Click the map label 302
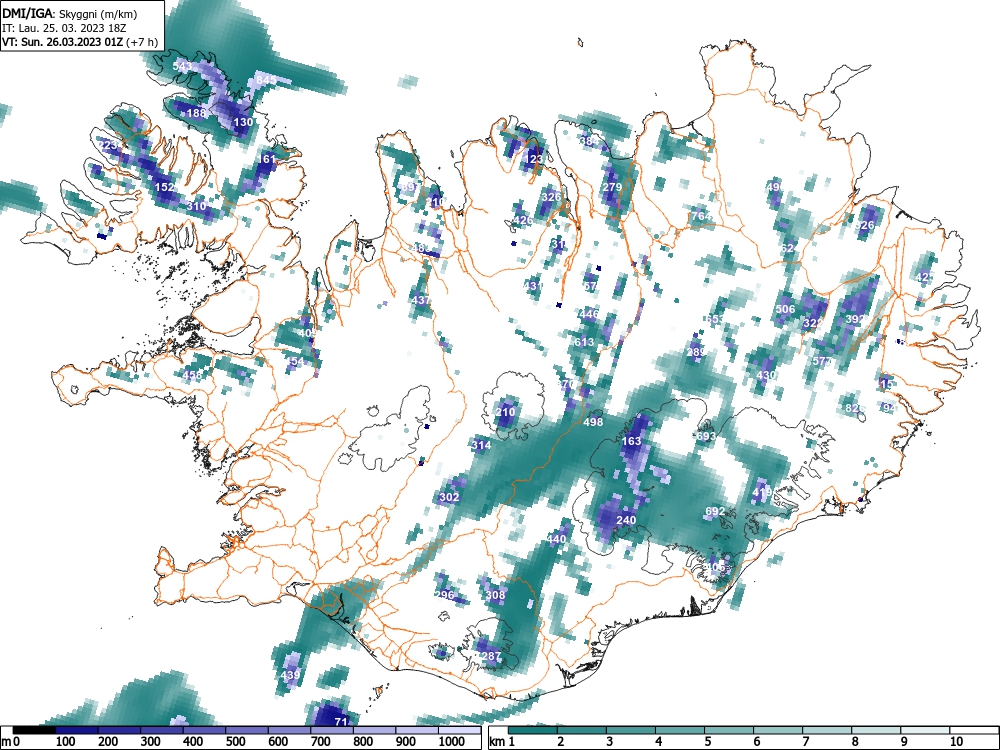The height and width of the screenshot is (750, 1000). coord(450,497)
